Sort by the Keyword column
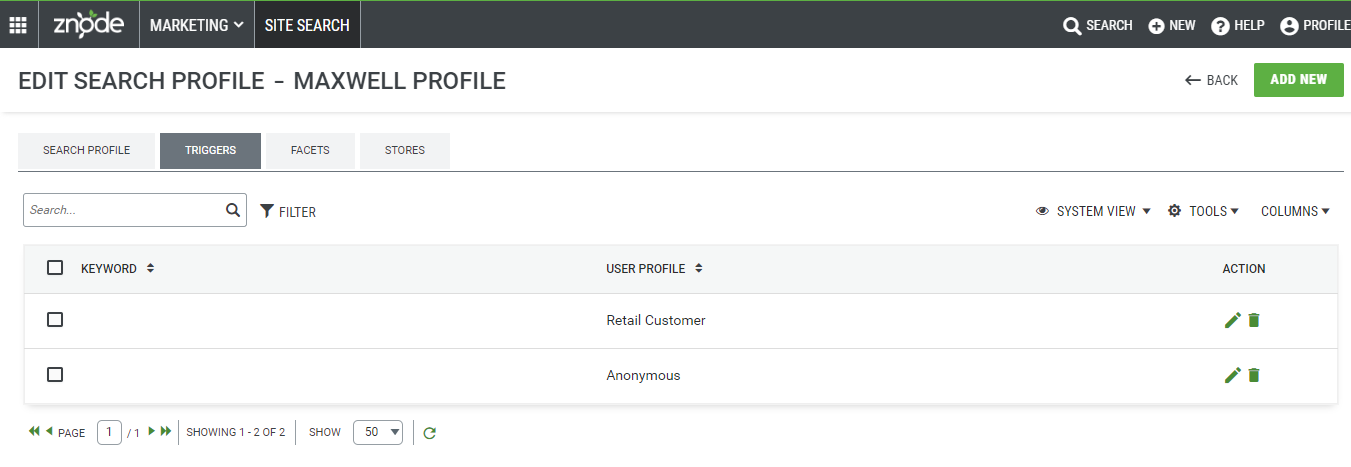Image resolution: width=1351 pixels, height=467 pixels. pyautogui.click(x=117, y=269)
